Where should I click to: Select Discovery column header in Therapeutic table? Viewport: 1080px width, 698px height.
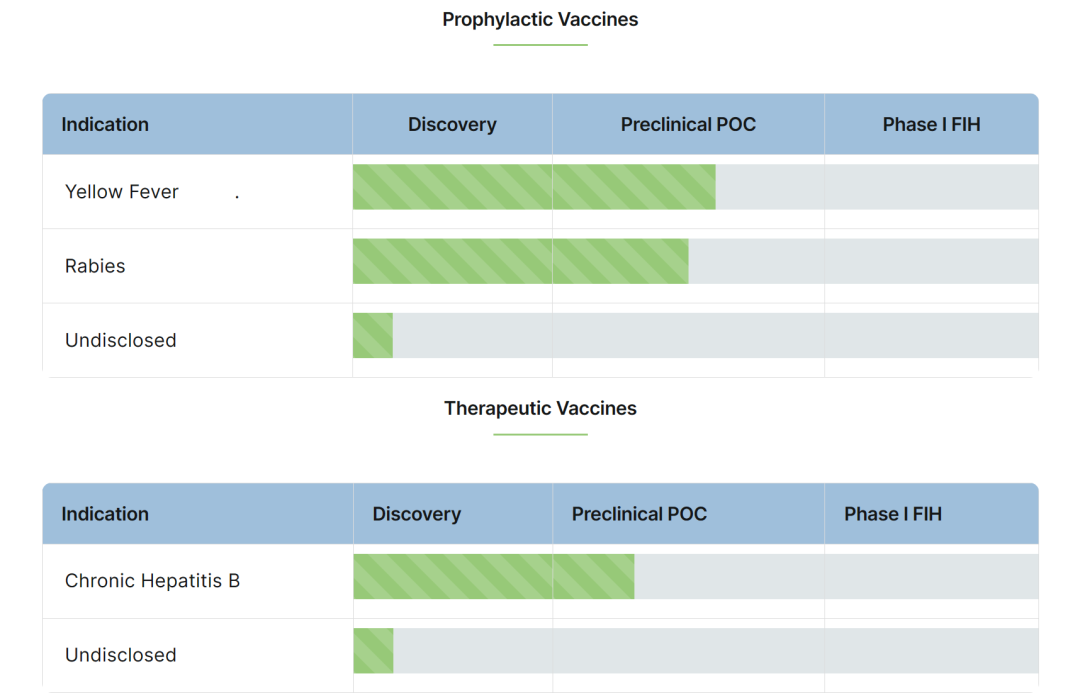tap(416, 514)
